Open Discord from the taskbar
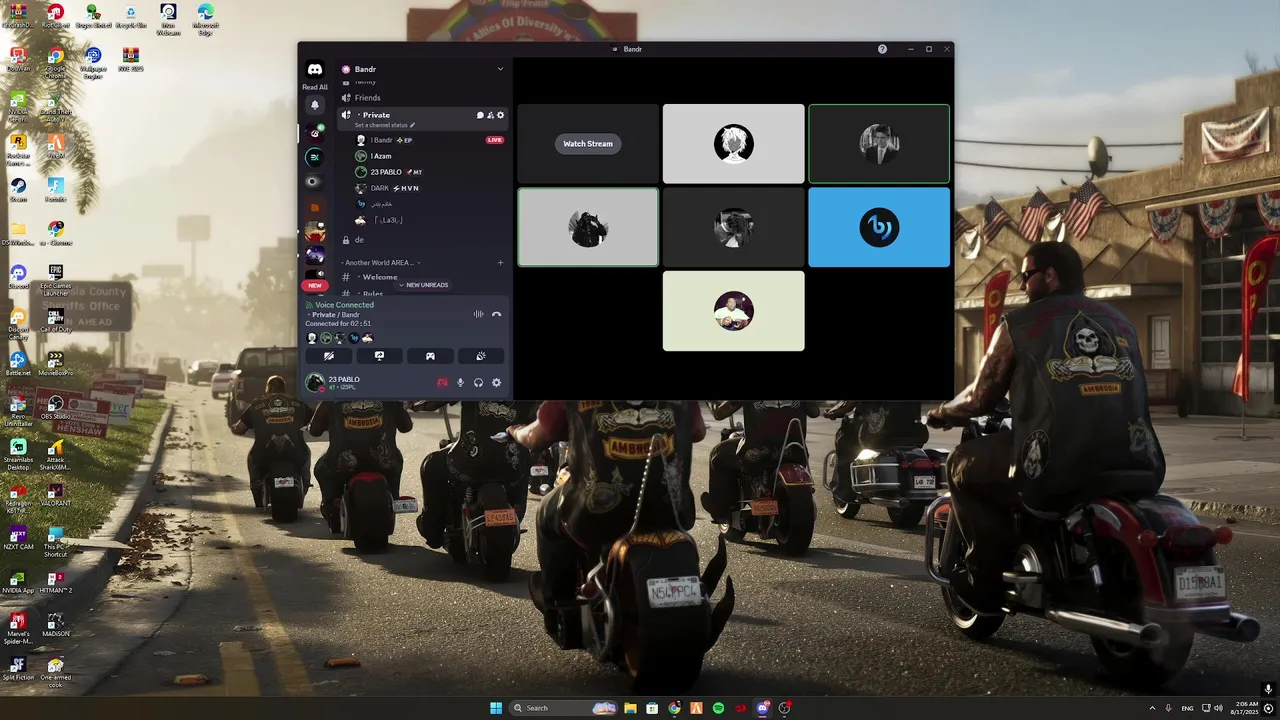Image resolution: width=1280 pixels, height=720 pixels. pos(763,708)
